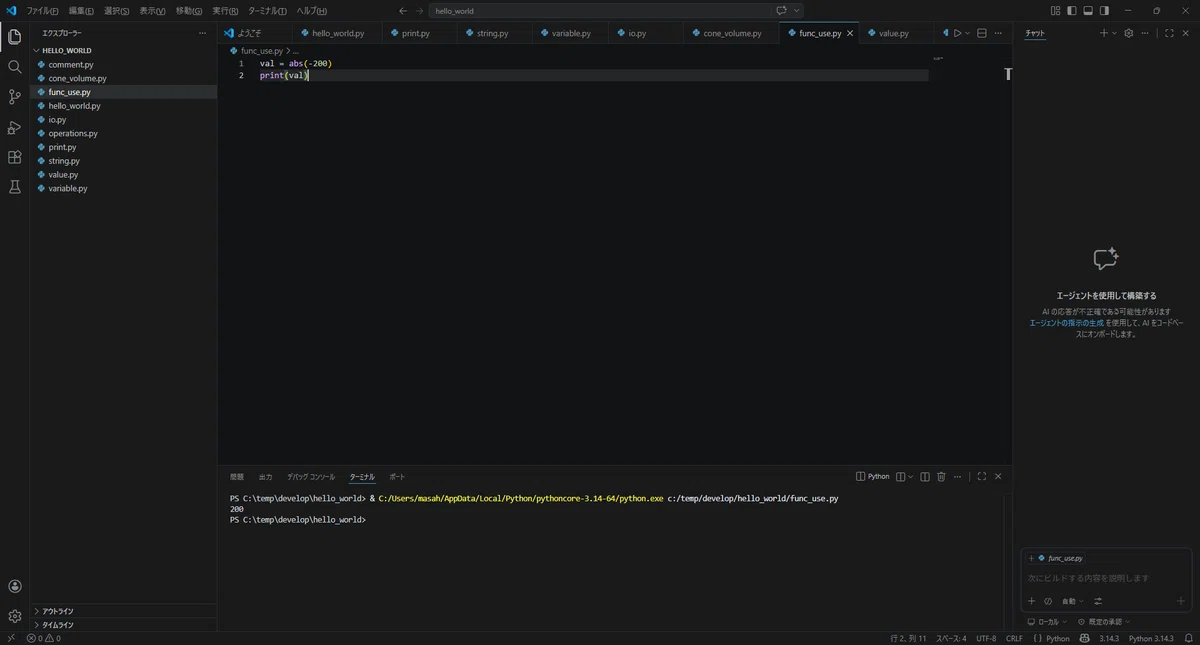Open the 自動 model picker dropdown

[1072, 601]
